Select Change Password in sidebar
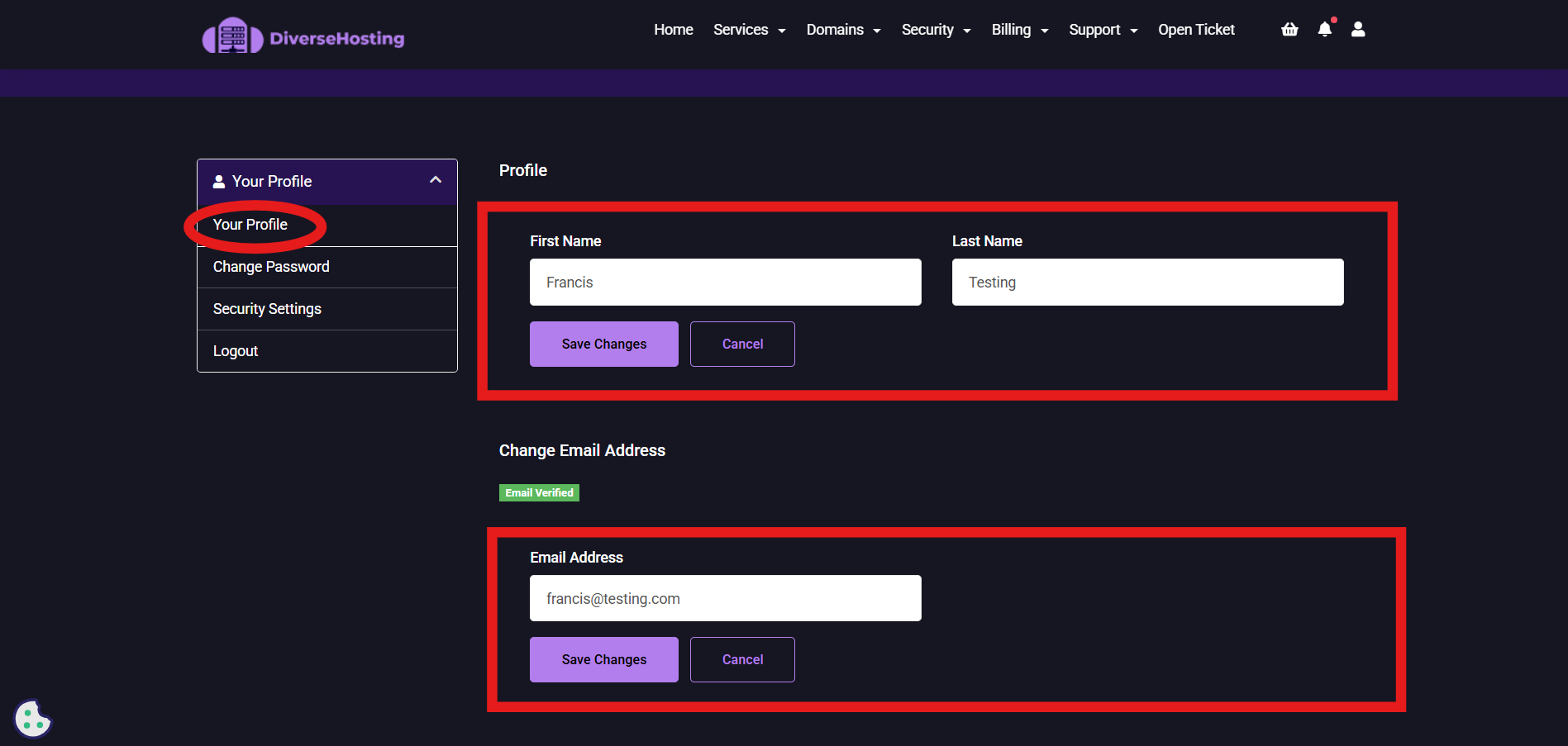 (x=271, y=267)
